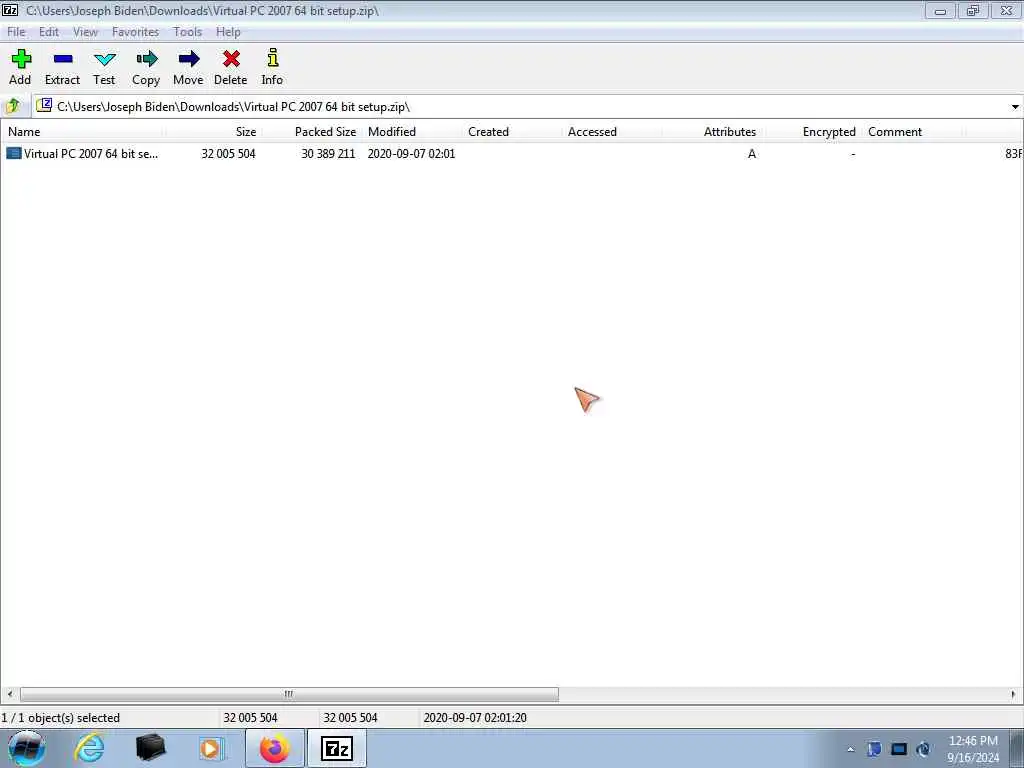This screenshot has width=1024, height=768.
Task: Sort by the Comment column header
Action: tap(912, 131)
